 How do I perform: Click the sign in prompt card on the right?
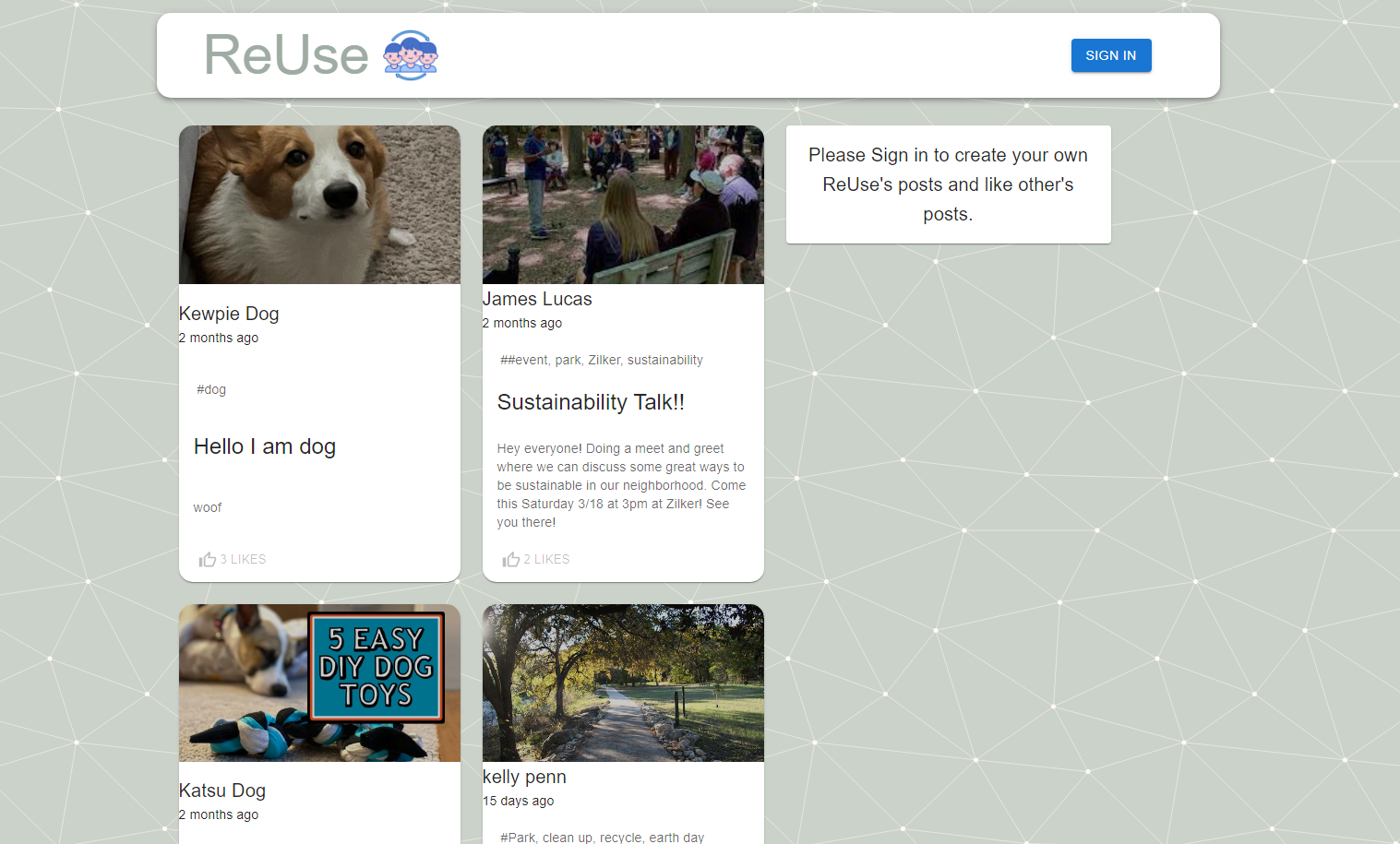pos(948,184)
